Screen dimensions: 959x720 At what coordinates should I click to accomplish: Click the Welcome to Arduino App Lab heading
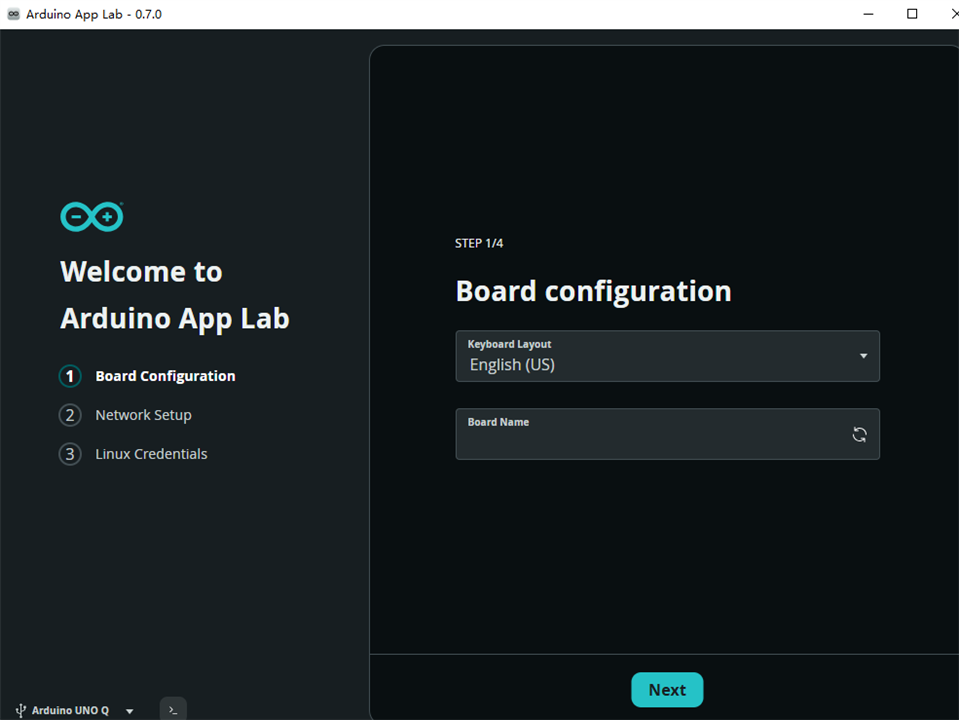[175, 295]
